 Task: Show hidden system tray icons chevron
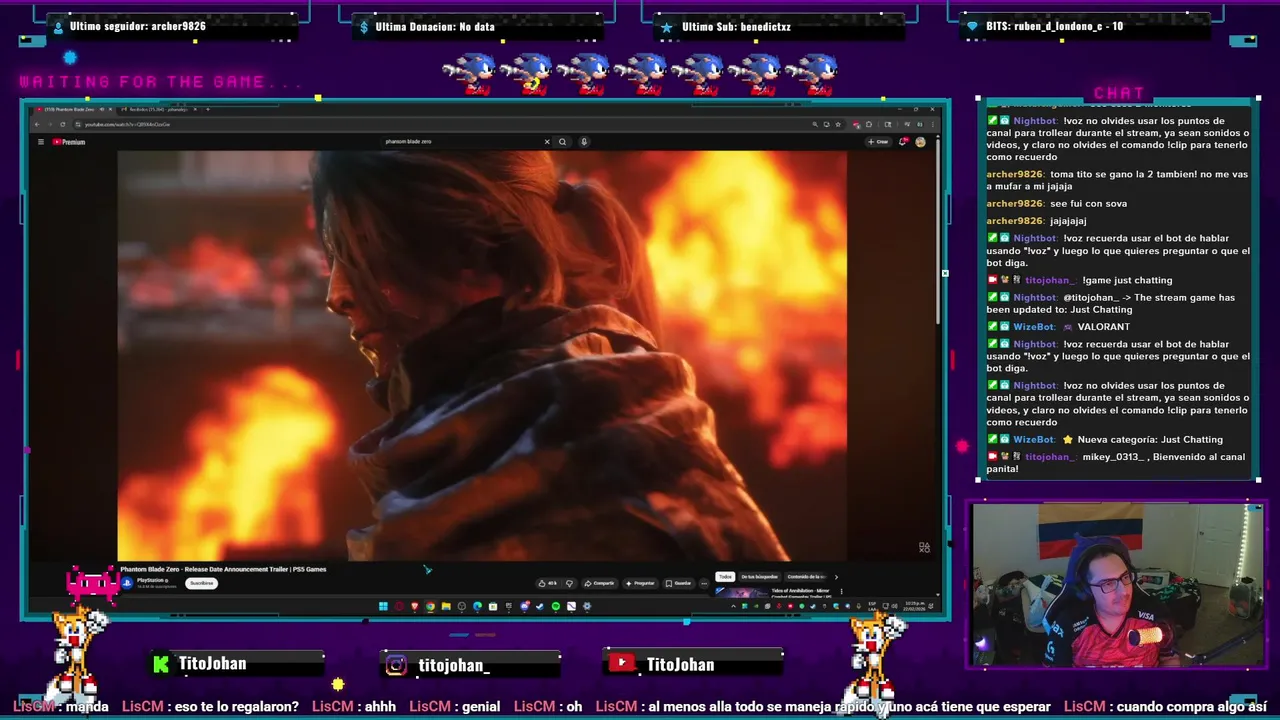click(733, 606)
